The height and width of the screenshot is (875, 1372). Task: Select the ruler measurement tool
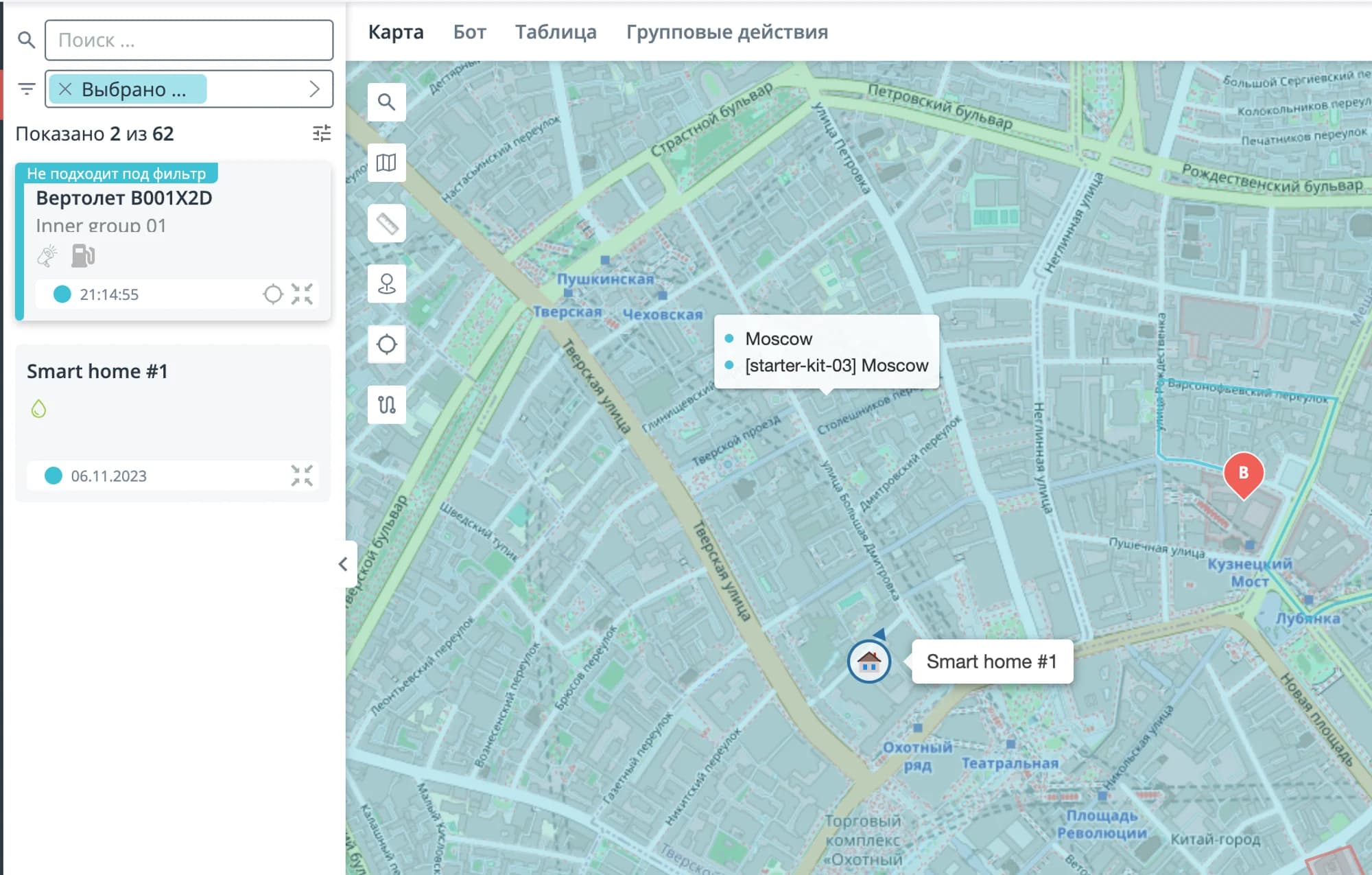(x=386, y=223)
